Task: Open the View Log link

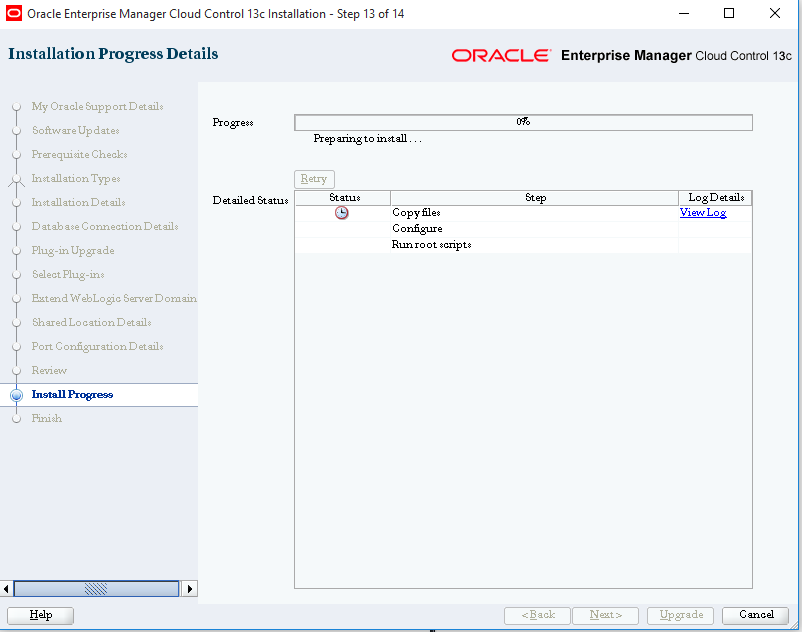Action: pyautogui.click(x=703, y=213)
